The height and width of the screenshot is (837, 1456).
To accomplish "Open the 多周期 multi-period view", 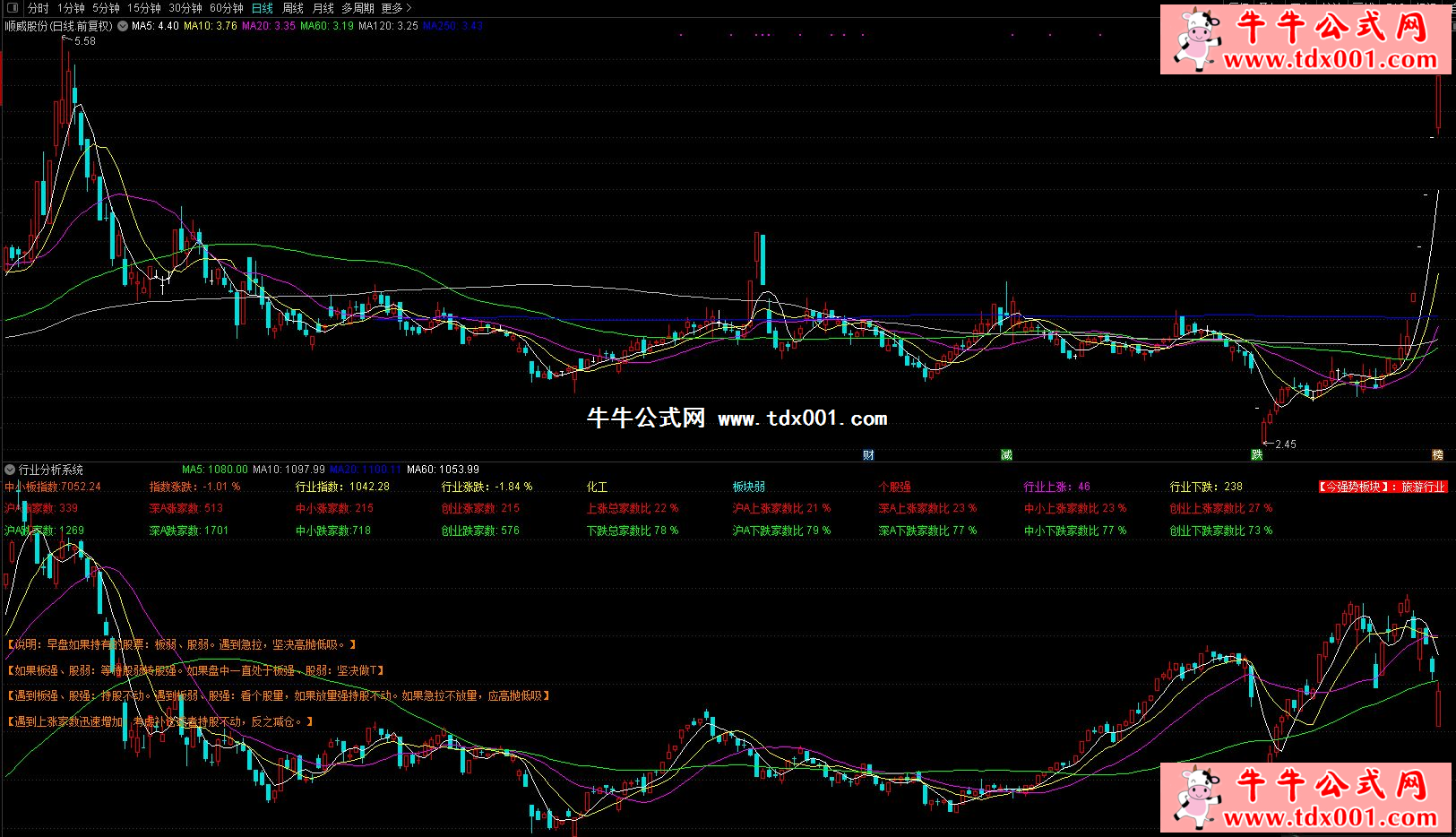I will pyautogui.click(x=358, y=8).
